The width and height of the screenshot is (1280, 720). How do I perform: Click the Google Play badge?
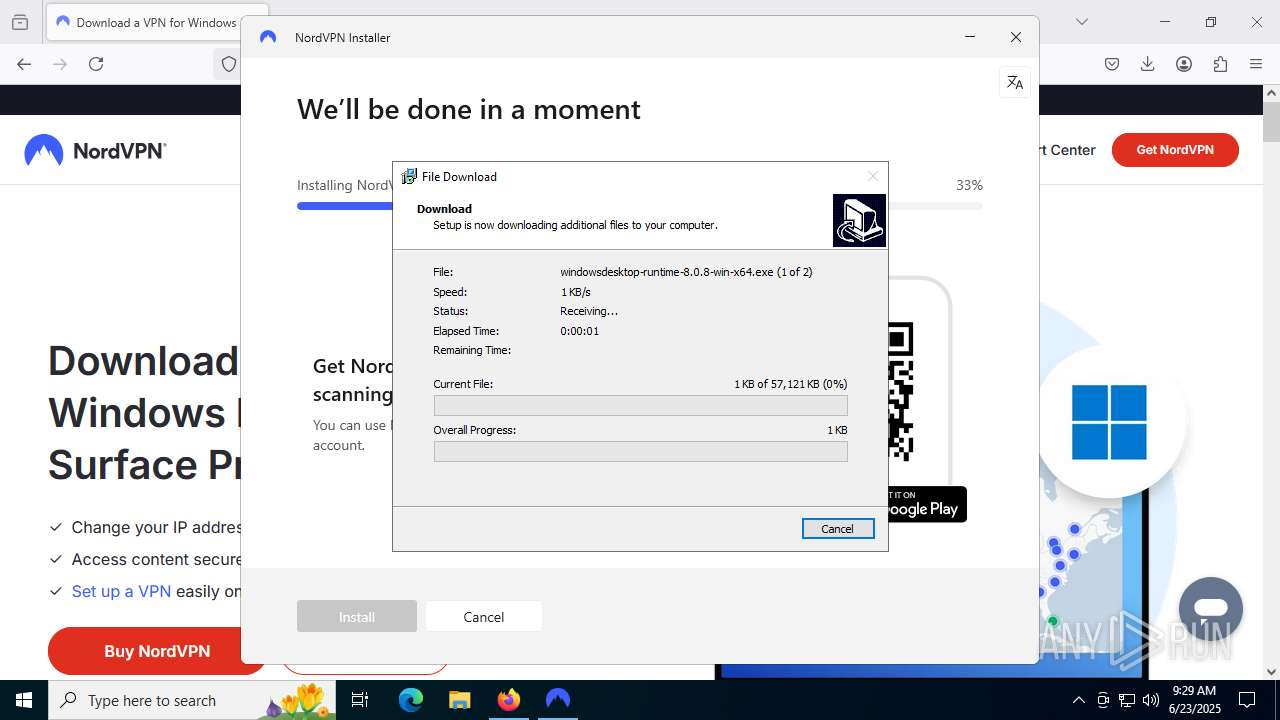[927, 504]
